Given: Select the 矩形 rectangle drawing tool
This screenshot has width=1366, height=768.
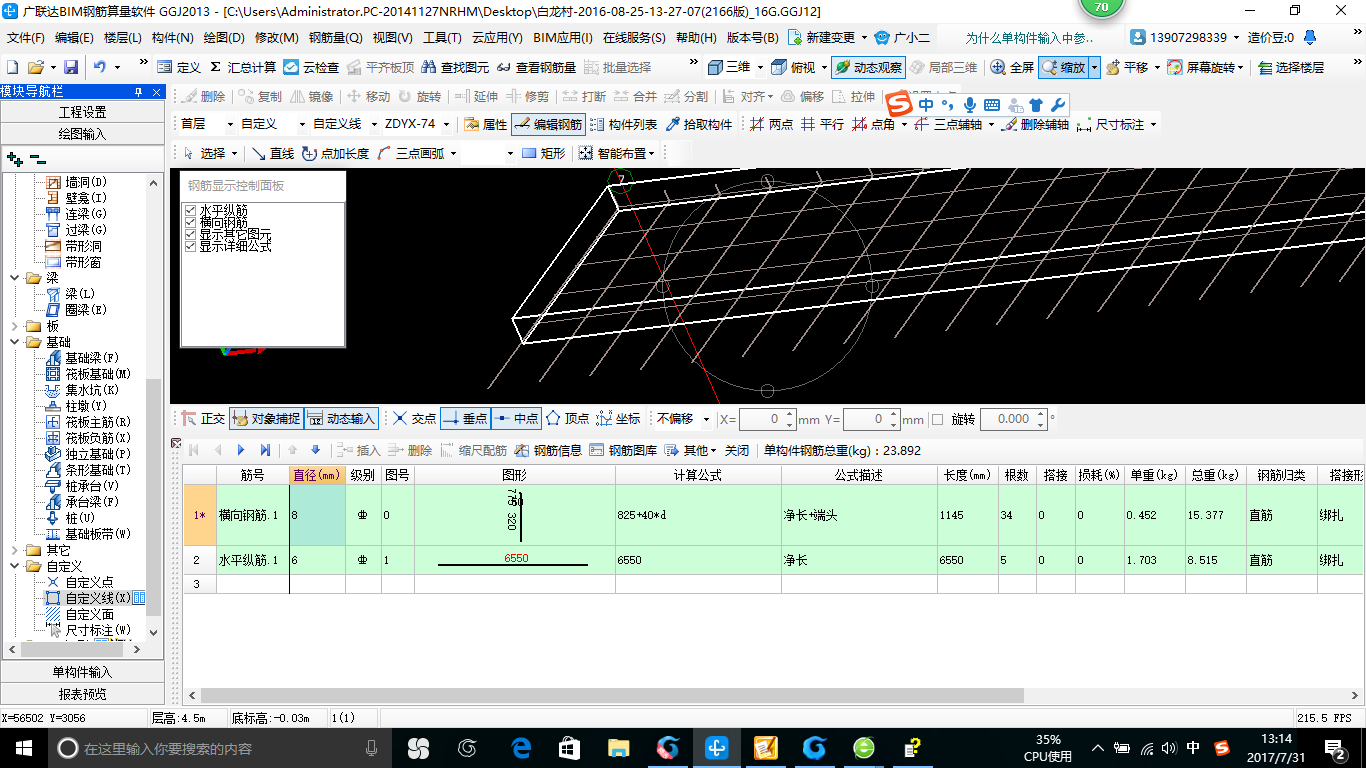Looking at the screenshot, I should [544, 153].
